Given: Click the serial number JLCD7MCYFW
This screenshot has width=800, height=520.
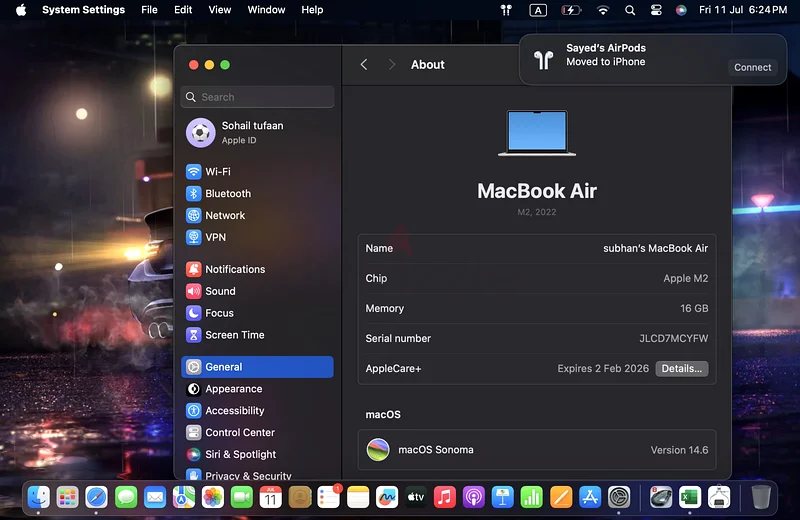Looking at the screenshot, I should (673, 338).
